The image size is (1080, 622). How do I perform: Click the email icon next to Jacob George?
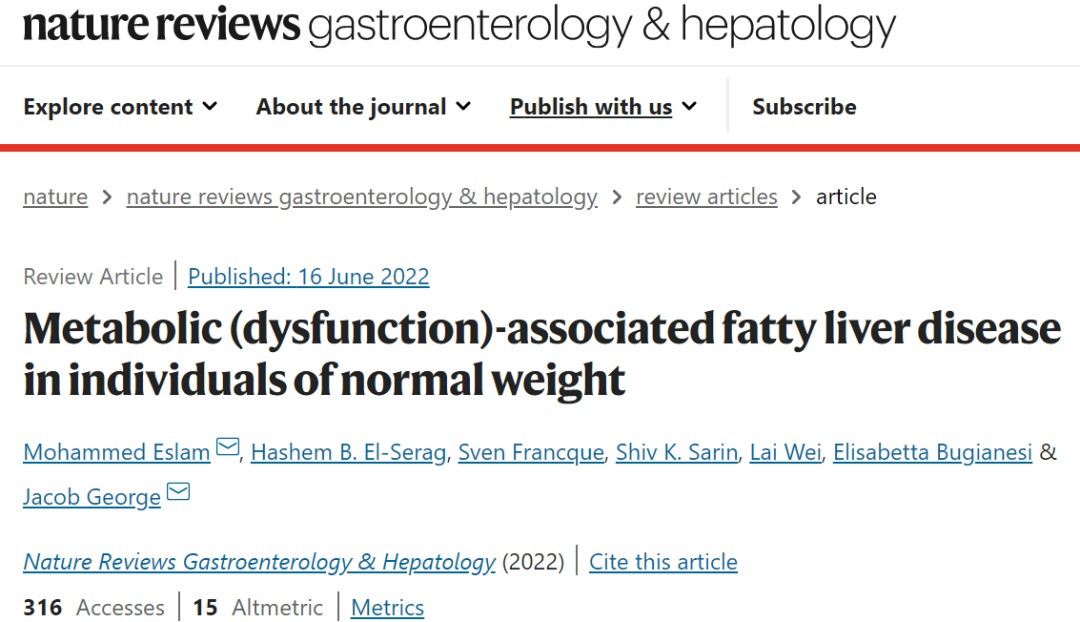tap(178, 492)
